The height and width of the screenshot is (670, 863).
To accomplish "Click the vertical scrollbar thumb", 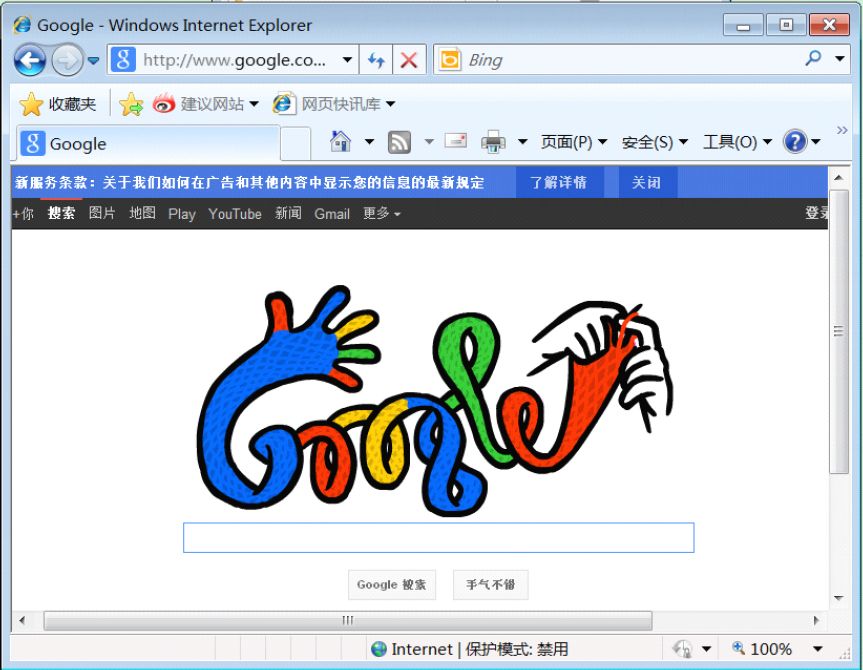I will (839, 331).
